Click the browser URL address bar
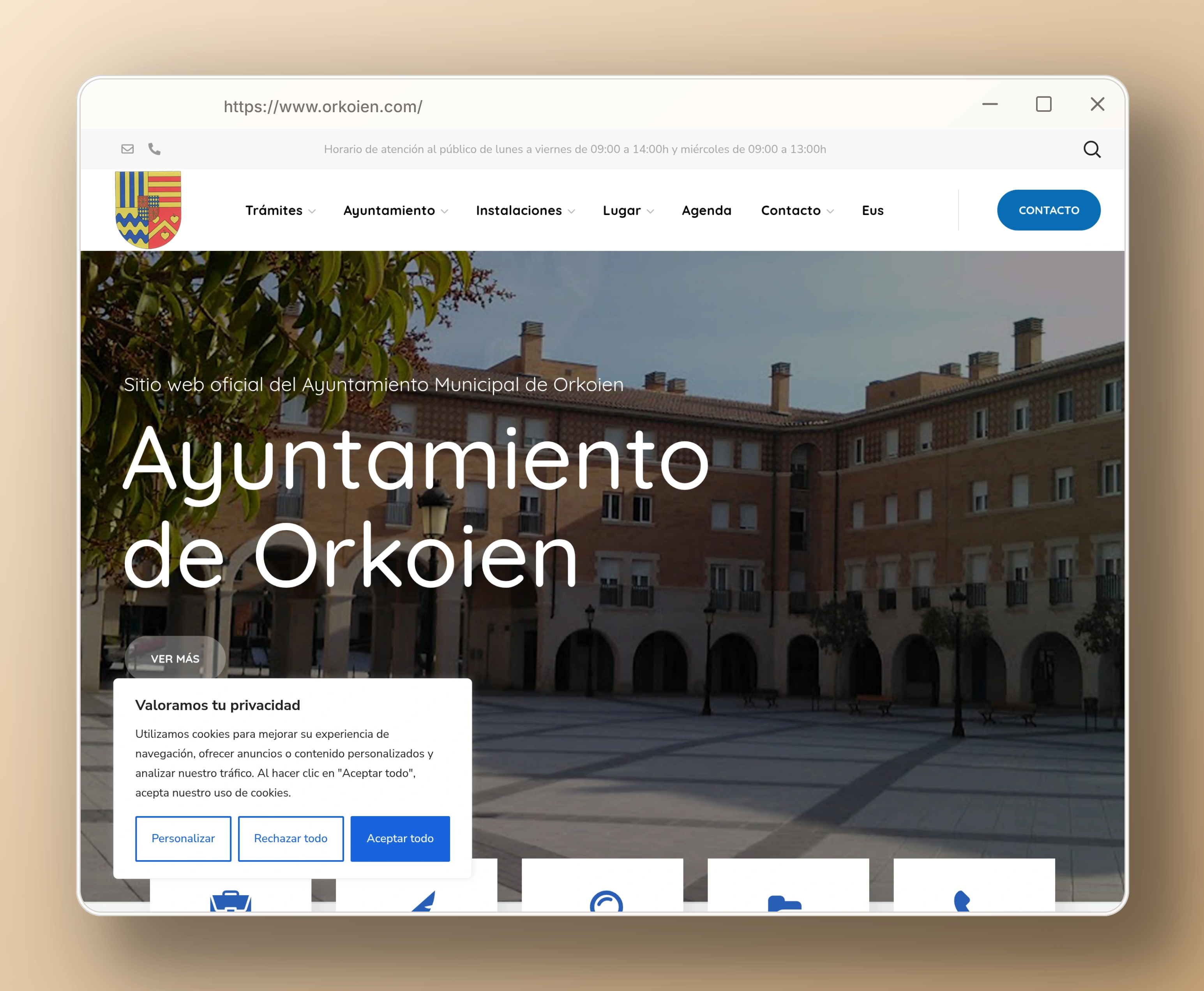Screen dimensions: 1204x991 (323, 107)
